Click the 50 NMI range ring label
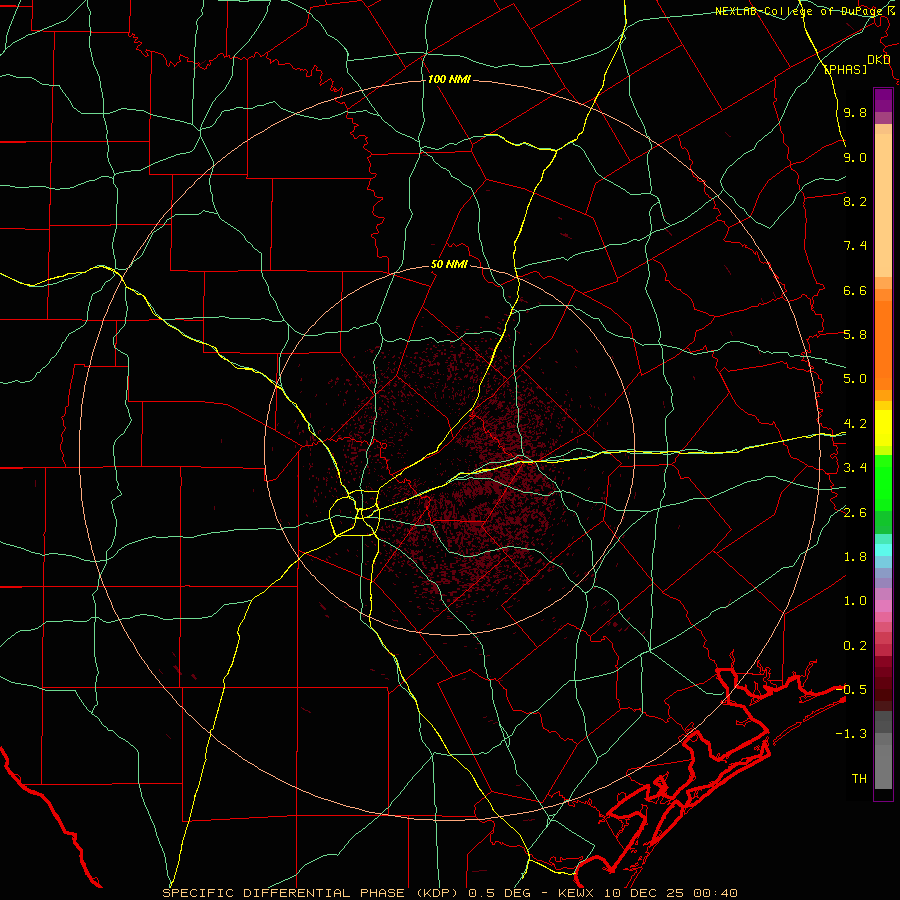Screen dimensions: 900x900 [449, 265]
